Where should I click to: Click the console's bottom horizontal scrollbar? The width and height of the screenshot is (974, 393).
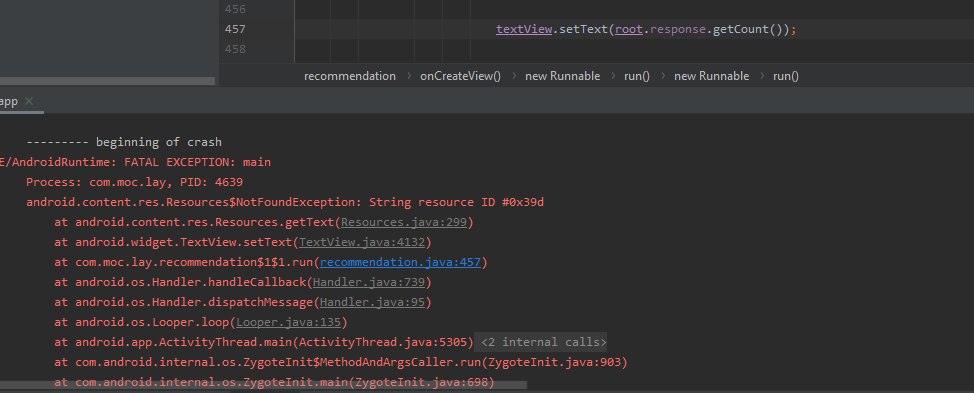(263, 386)
